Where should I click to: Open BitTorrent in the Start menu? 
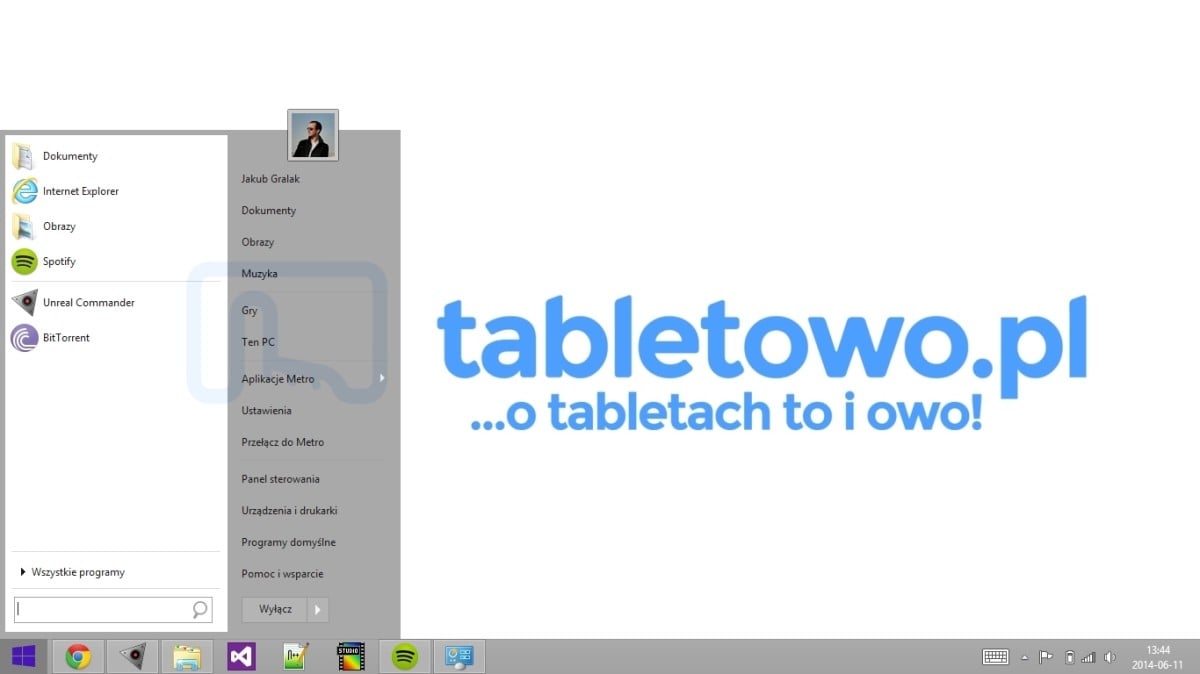pyautogui.click(x=65, y=338)
